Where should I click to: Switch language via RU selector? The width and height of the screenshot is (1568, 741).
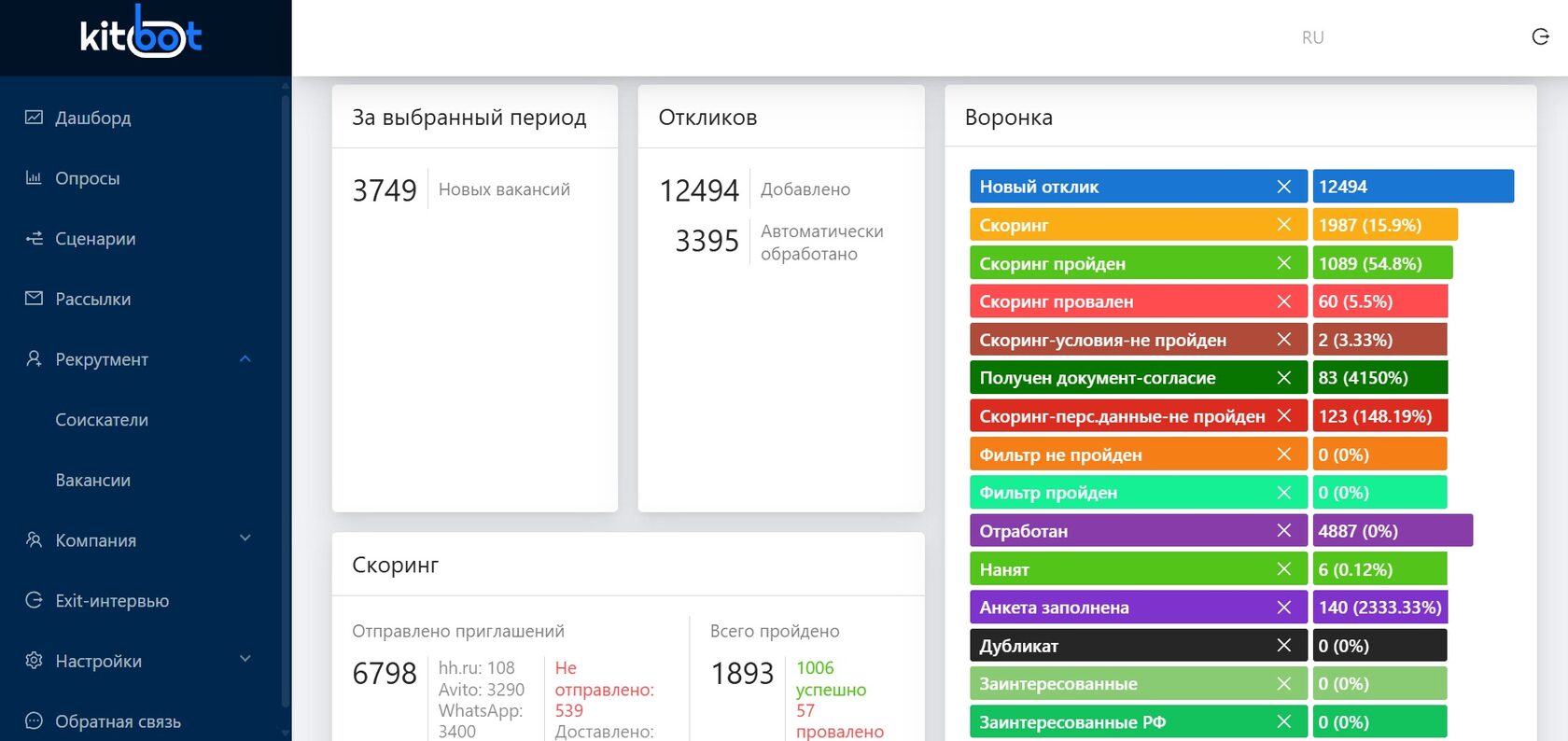(x=1312, y=37)
